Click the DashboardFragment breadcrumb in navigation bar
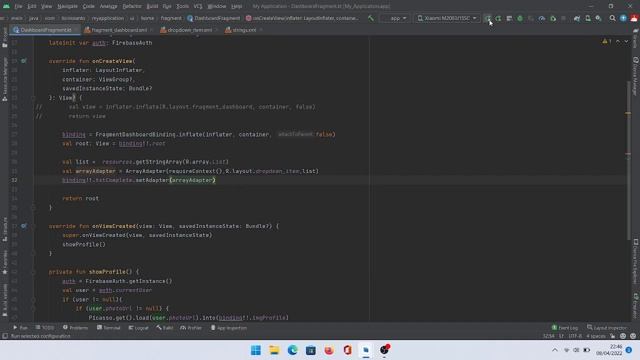Screen dimensions: 640x360 (x=214, y=18)
